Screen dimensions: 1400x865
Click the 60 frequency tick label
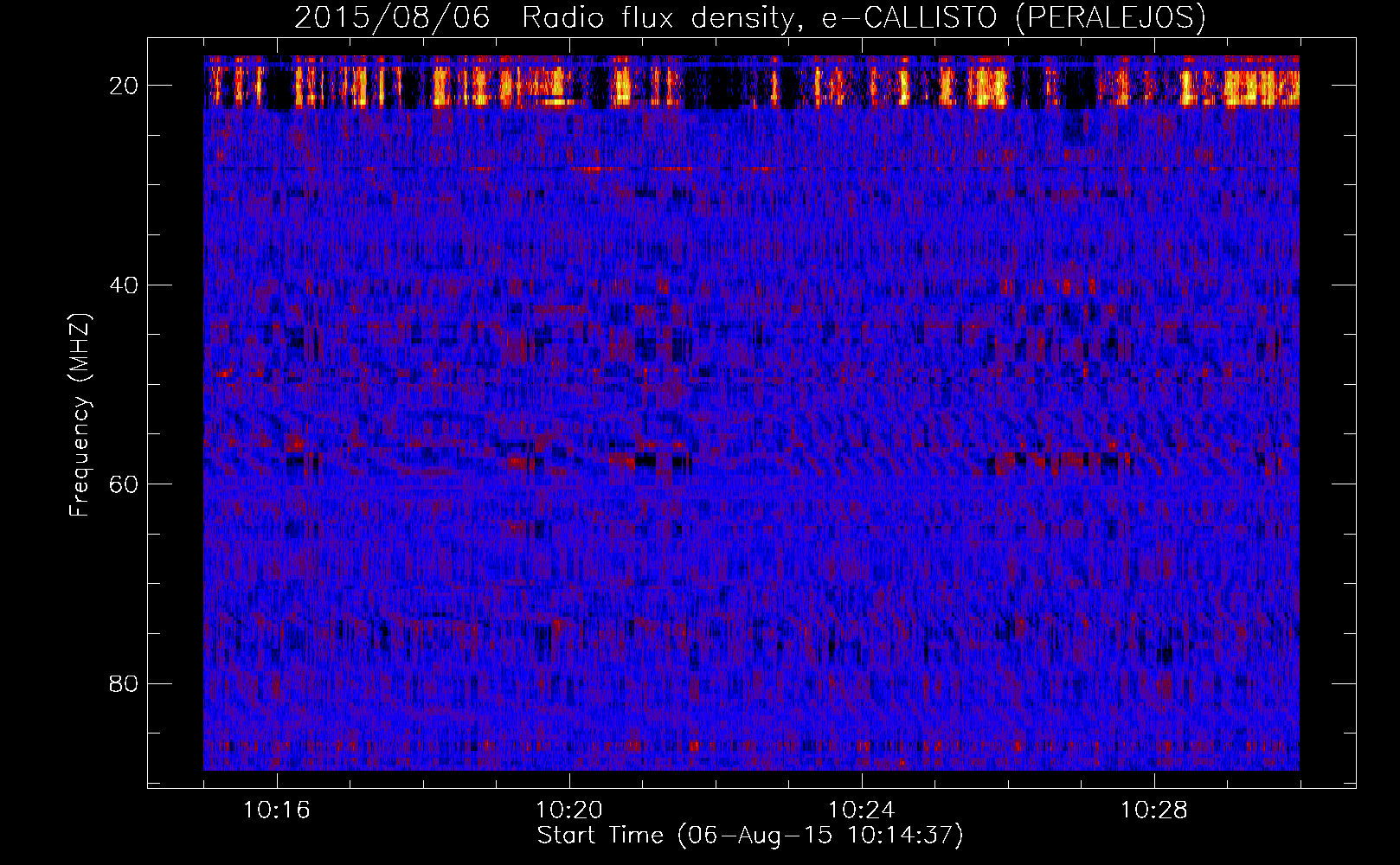[125, 484]
